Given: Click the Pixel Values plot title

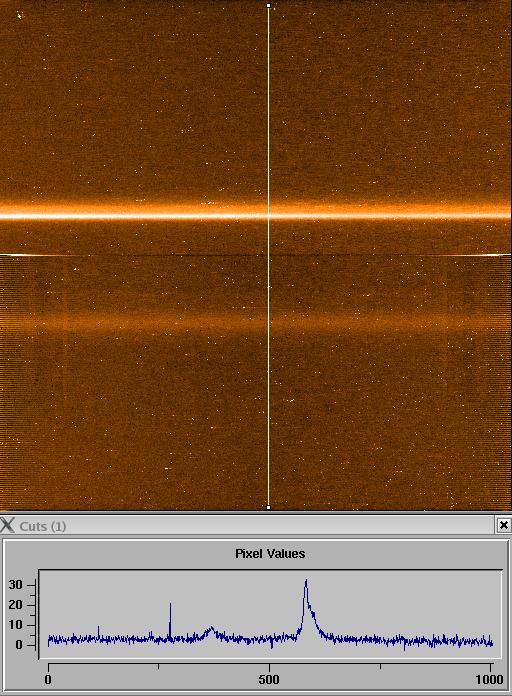Looking at the screenshot, I should [x=270, y=554].
